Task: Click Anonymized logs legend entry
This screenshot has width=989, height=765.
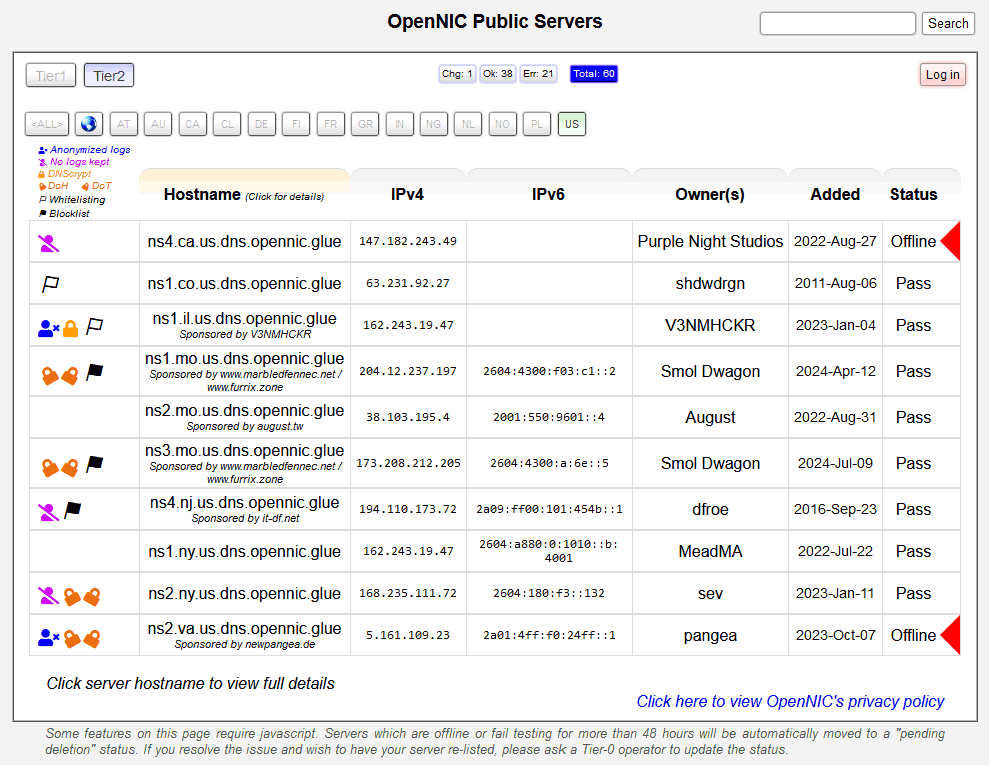Action: tap(84, 150)
